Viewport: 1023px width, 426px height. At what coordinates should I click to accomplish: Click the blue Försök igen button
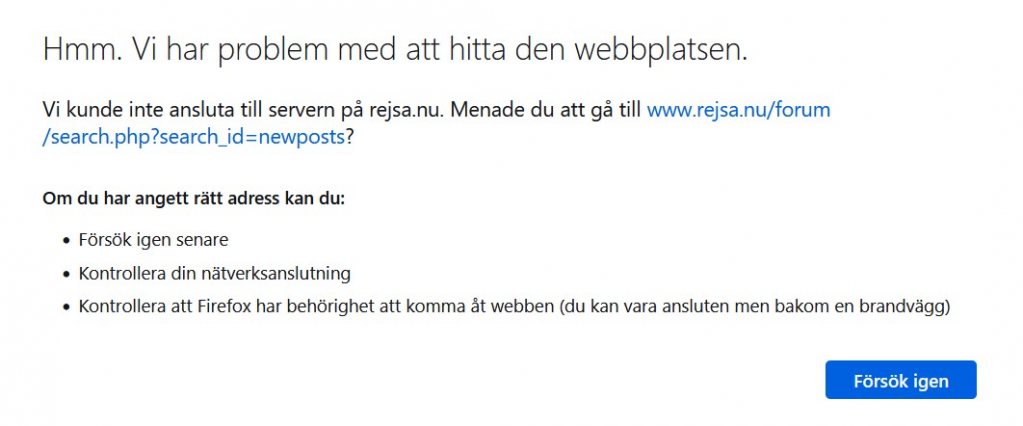click(x=900, y=380)
